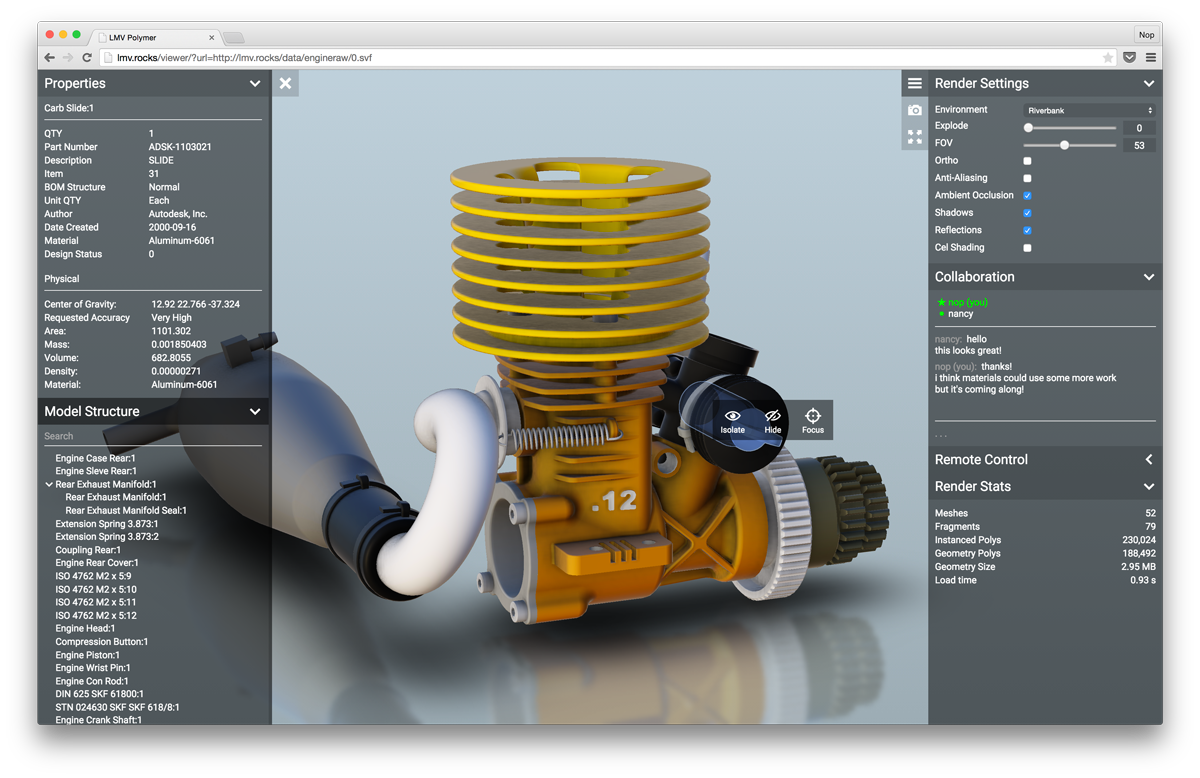Collapse the Collaboration panel
Image resolution: width=1200 pixels, height=778 pixels.
[1149, 277]
